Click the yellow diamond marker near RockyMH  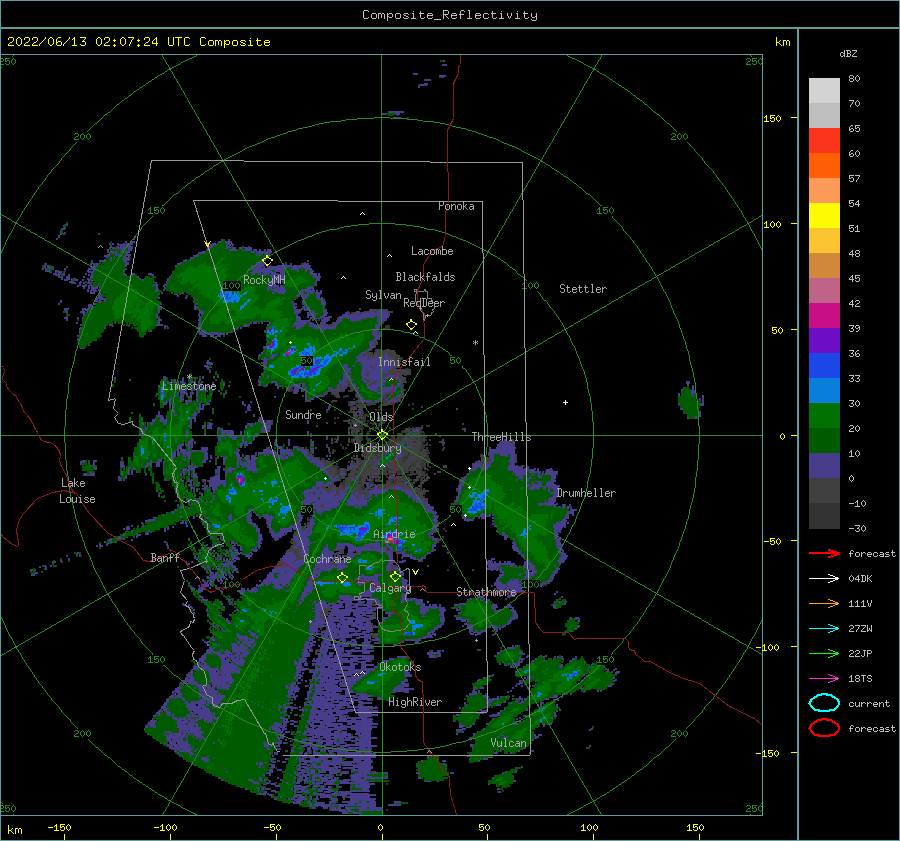pos(267,261)
